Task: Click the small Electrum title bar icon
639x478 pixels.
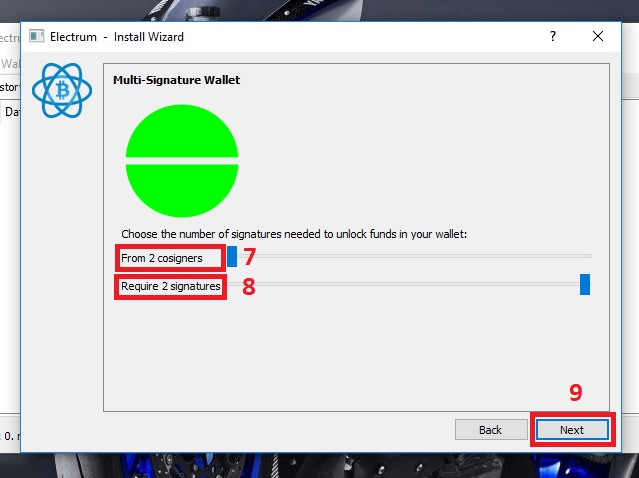Action: tap(36, 36)
